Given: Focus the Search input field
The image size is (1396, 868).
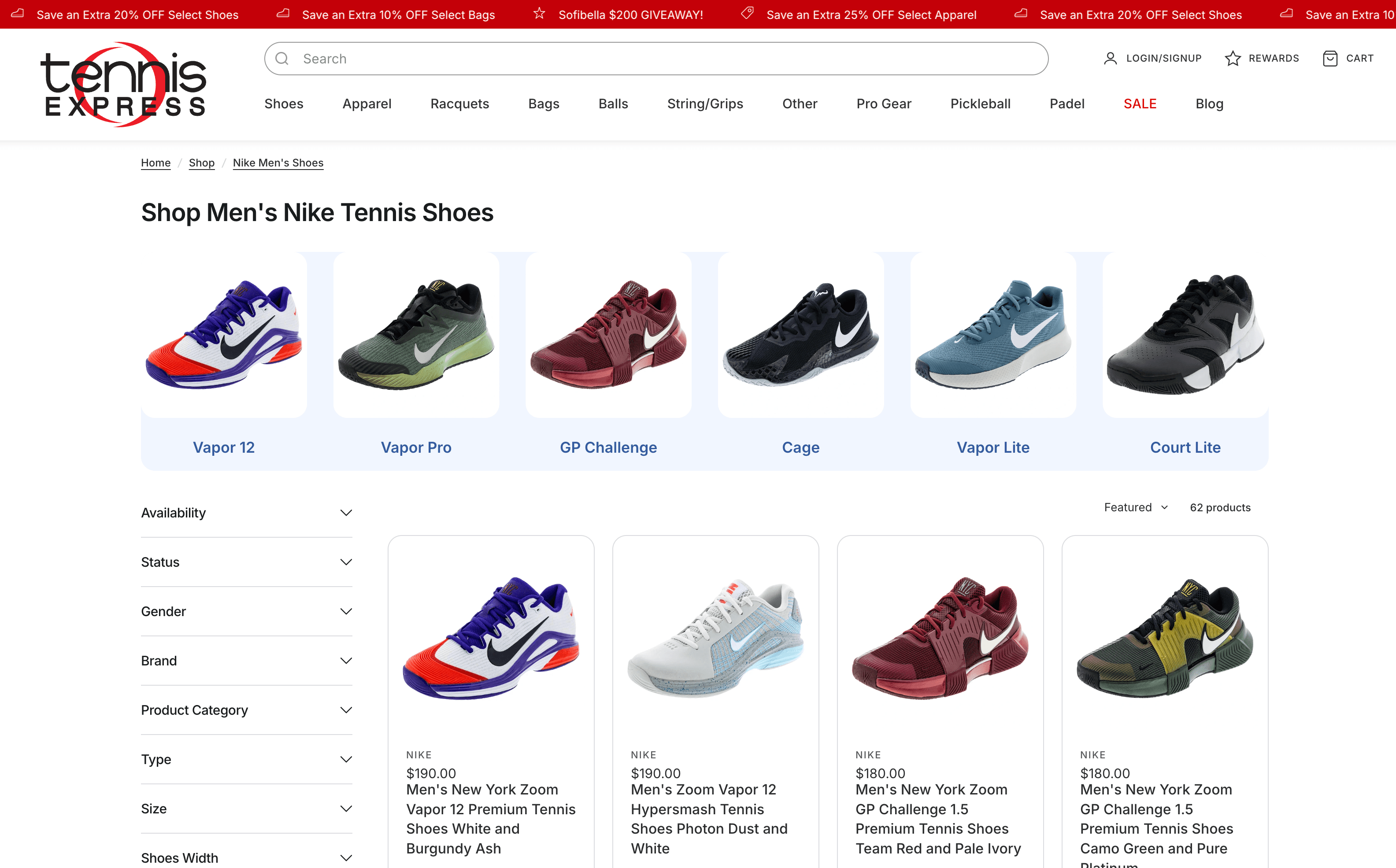Looking at the screenshot, I should (656, 59).
